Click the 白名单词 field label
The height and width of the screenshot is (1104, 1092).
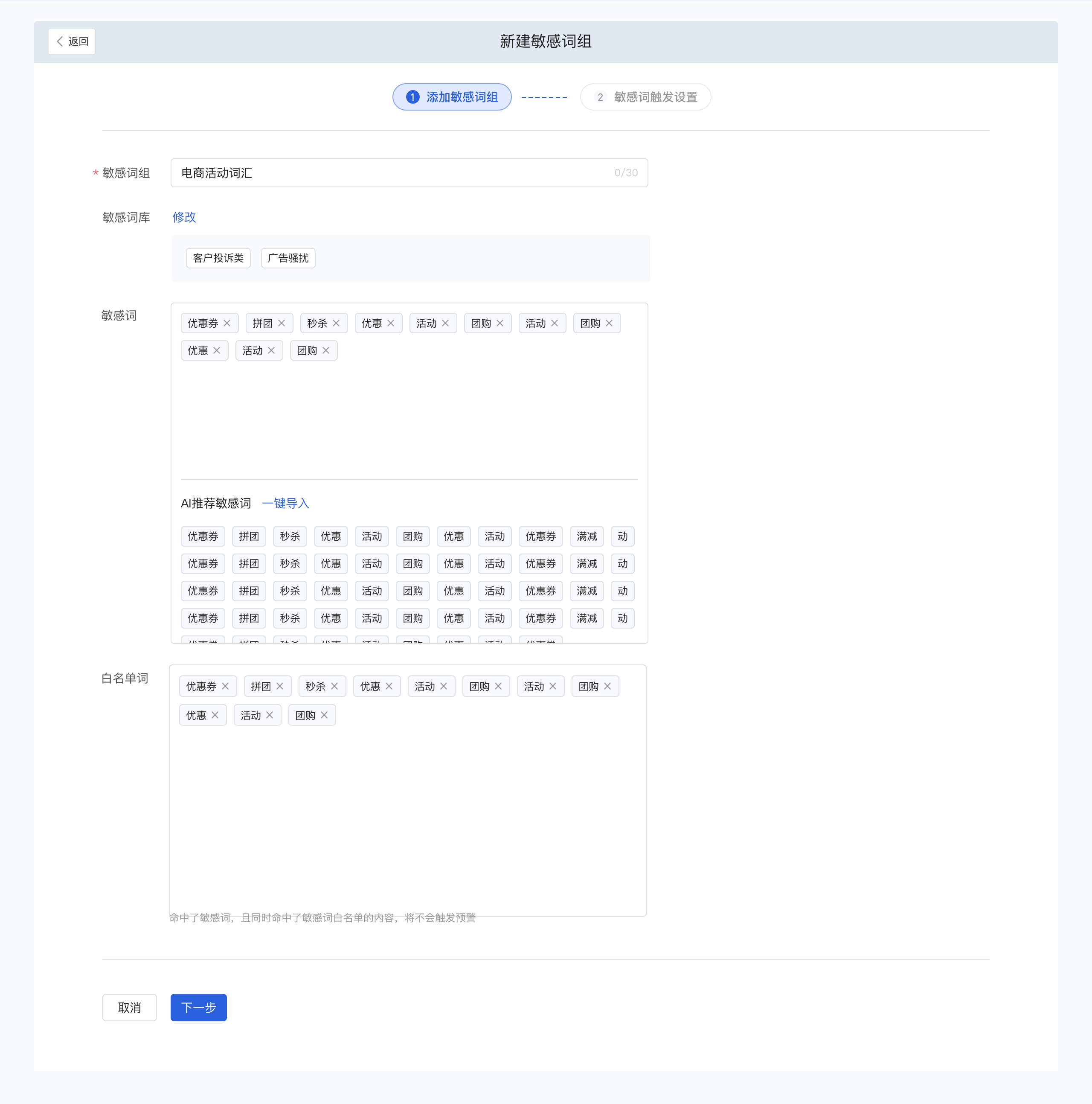pyautogui.click(x=125, y=678)
